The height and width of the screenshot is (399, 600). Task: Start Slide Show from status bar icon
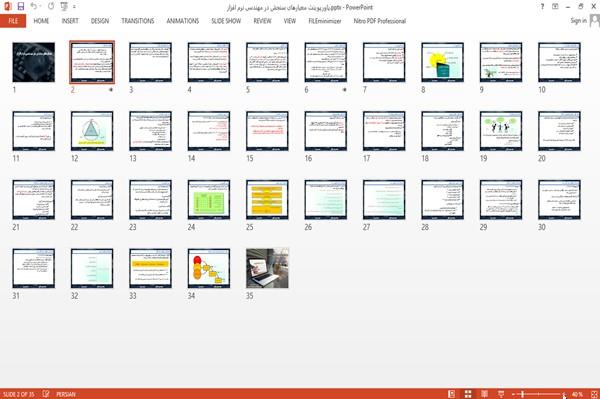[501, 394]
